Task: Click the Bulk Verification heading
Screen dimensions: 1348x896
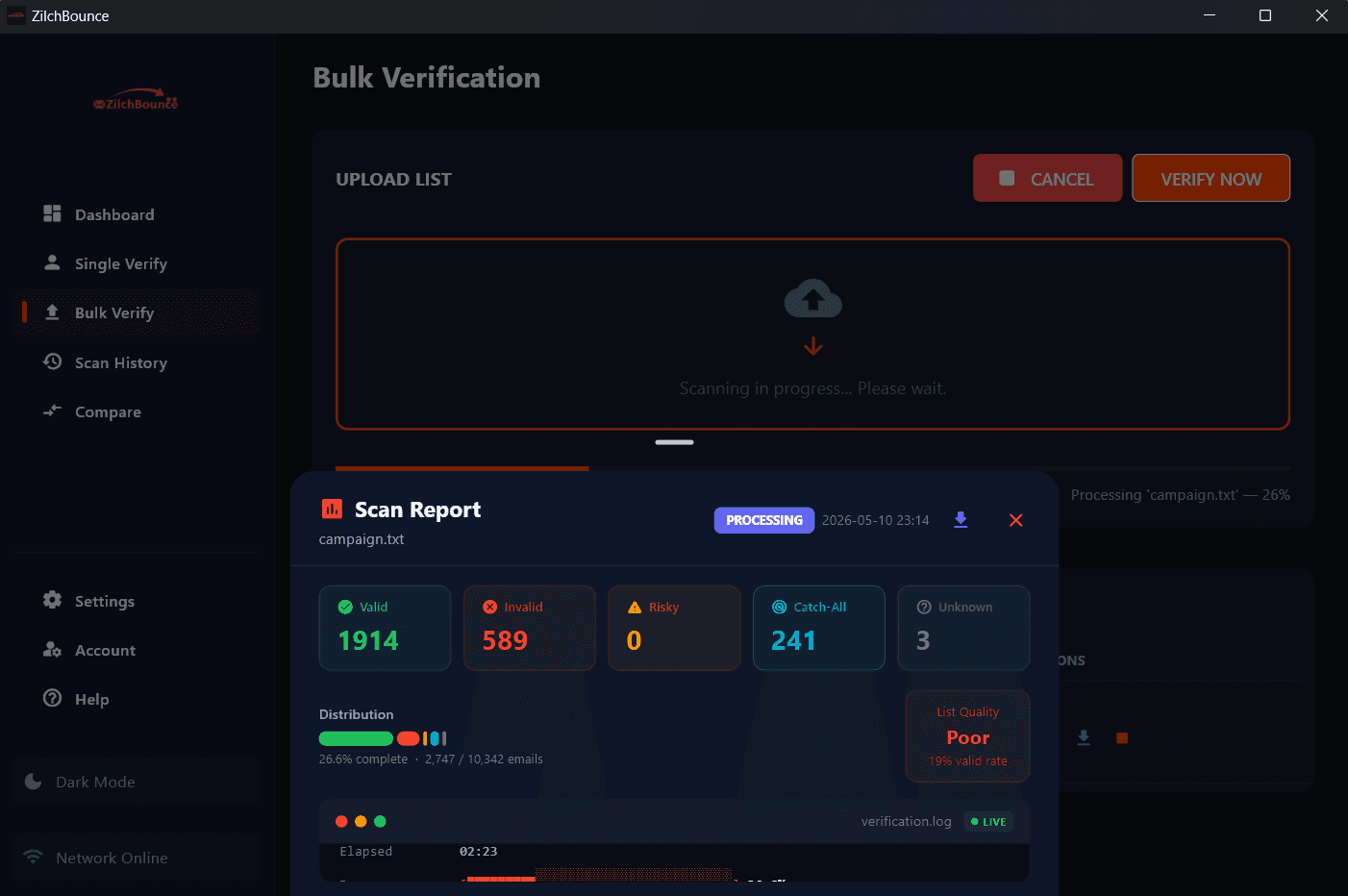Action: click(x=427, y=78)
